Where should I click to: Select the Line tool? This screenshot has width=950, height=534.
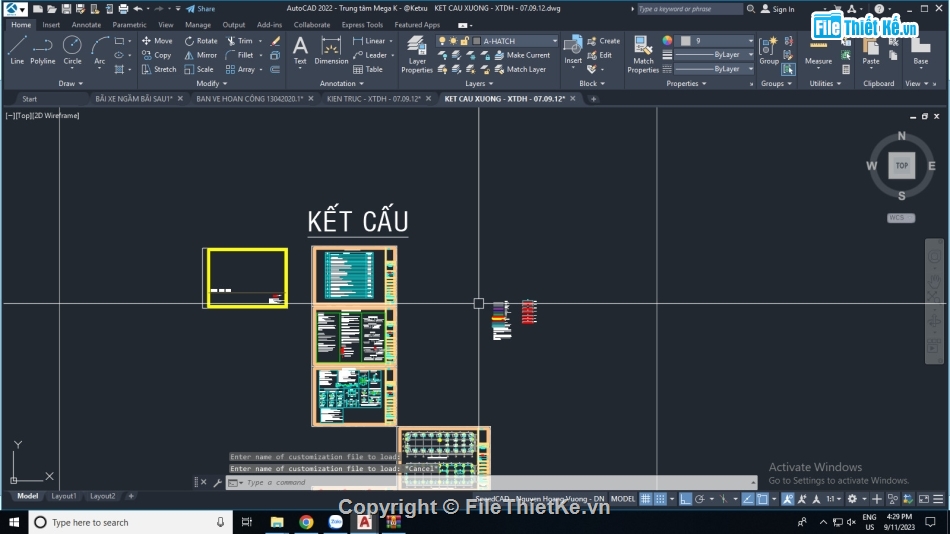coord(17,50)
